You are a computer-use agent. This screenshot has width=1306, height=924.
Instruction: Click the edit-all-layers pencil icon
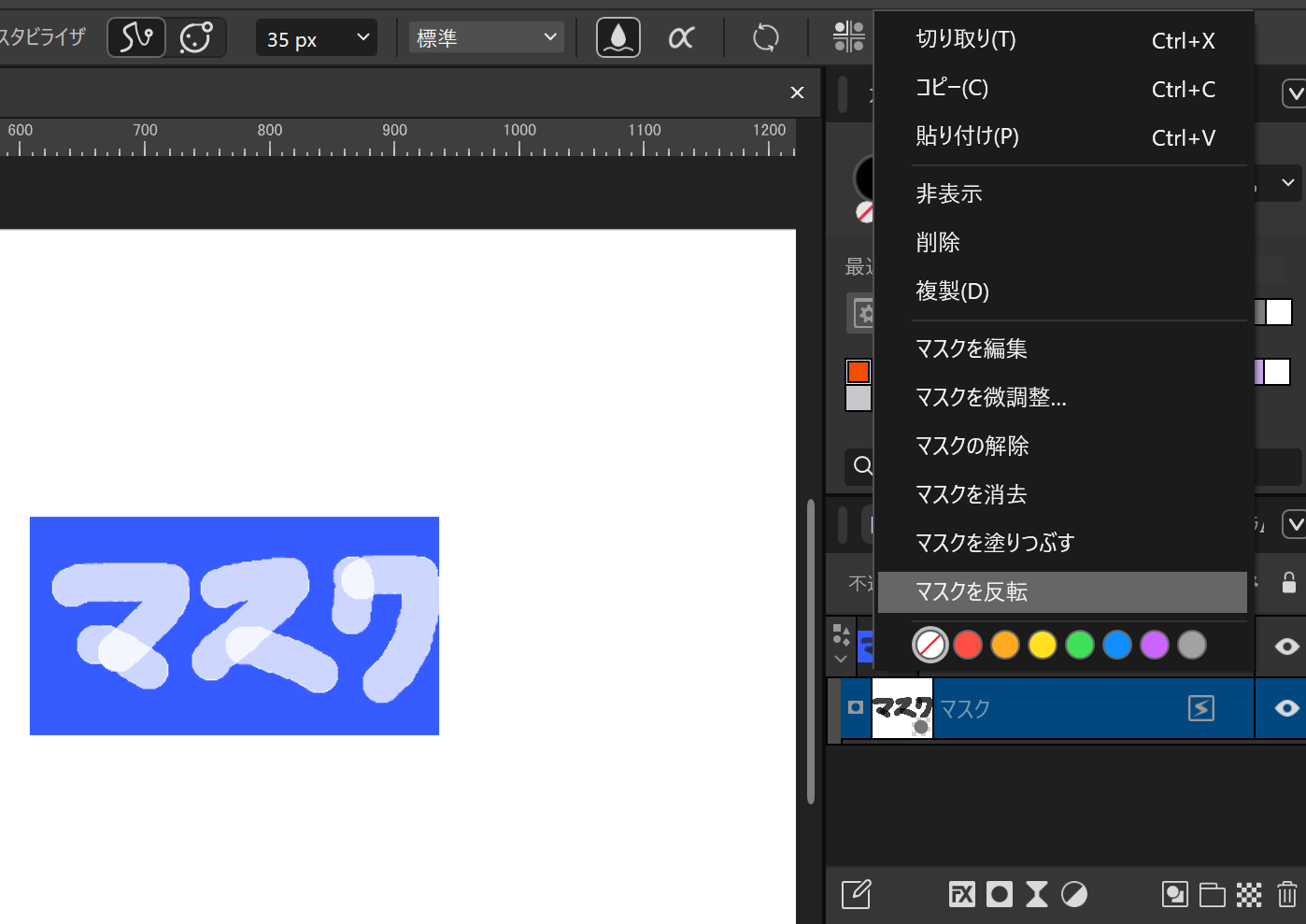(856, 894)
